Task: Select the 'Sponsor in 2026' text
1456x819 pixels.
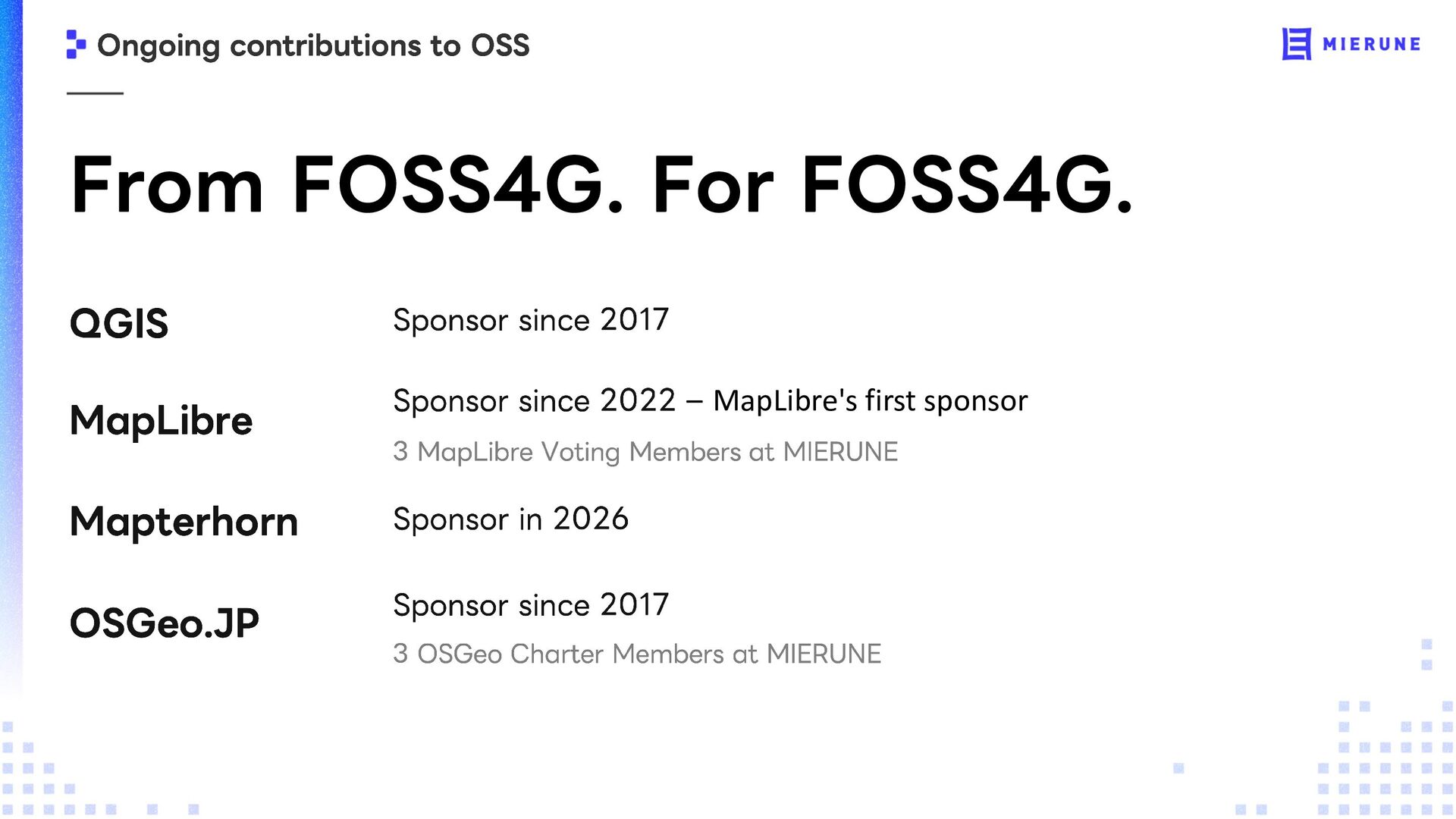Action: click(x=510, y=519)
